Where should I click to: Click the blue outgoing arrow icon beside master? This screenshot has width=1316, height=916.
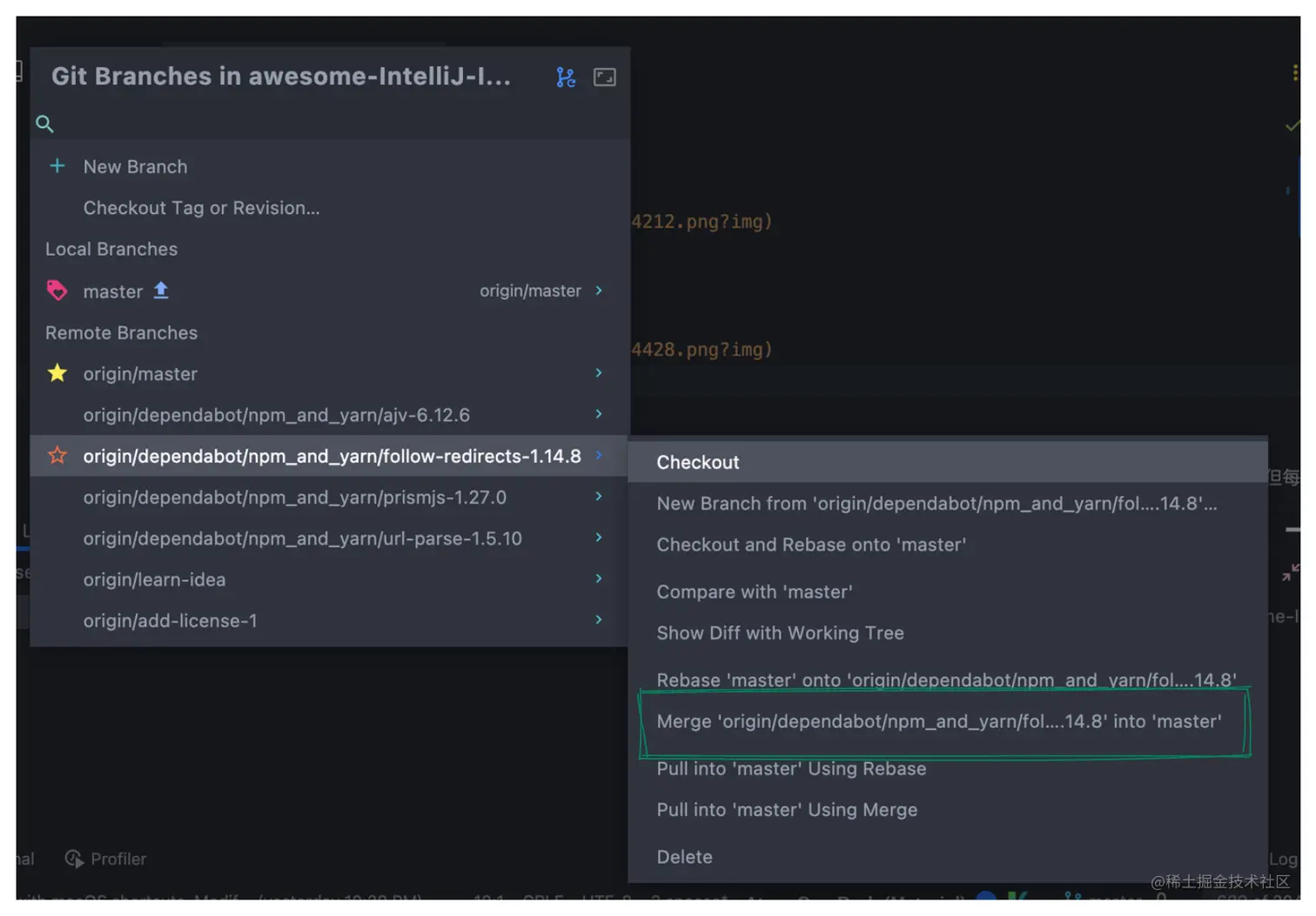tap(161, 291)
